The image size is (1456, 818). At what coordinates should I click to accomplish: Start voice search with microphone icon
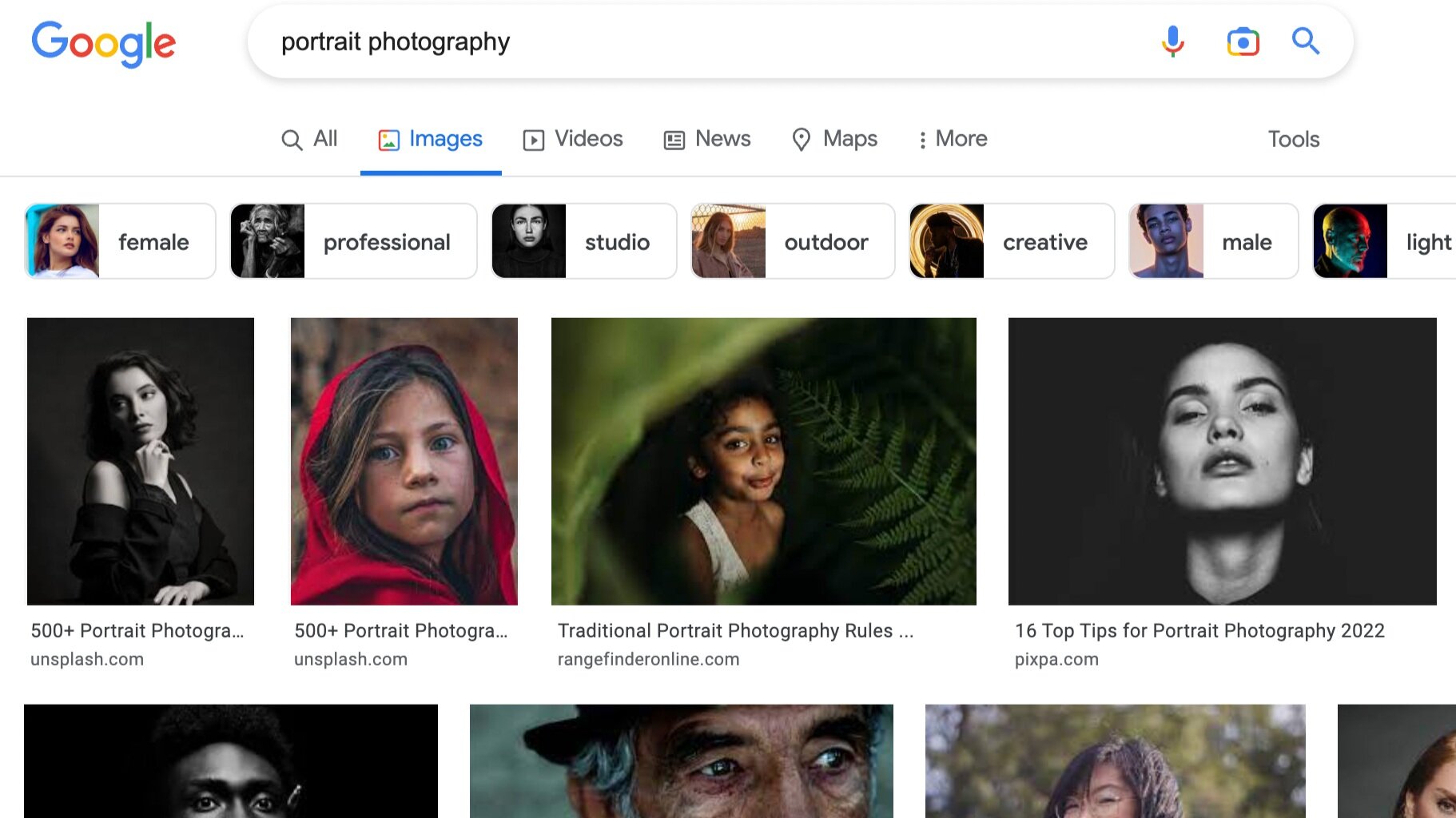[x=1172, y=41]
